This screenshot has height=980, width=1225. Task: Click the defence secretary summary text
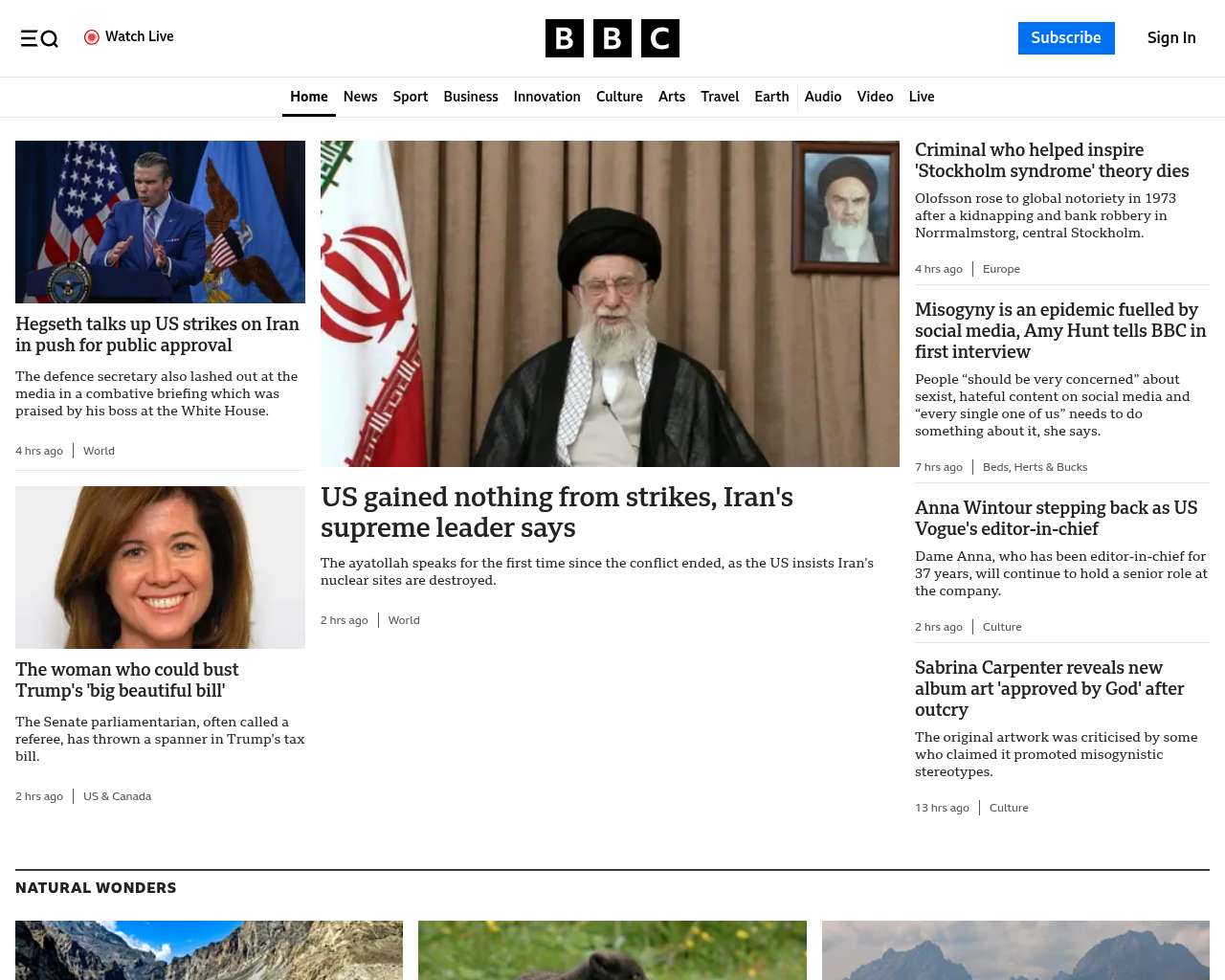(x=157, y=394)
